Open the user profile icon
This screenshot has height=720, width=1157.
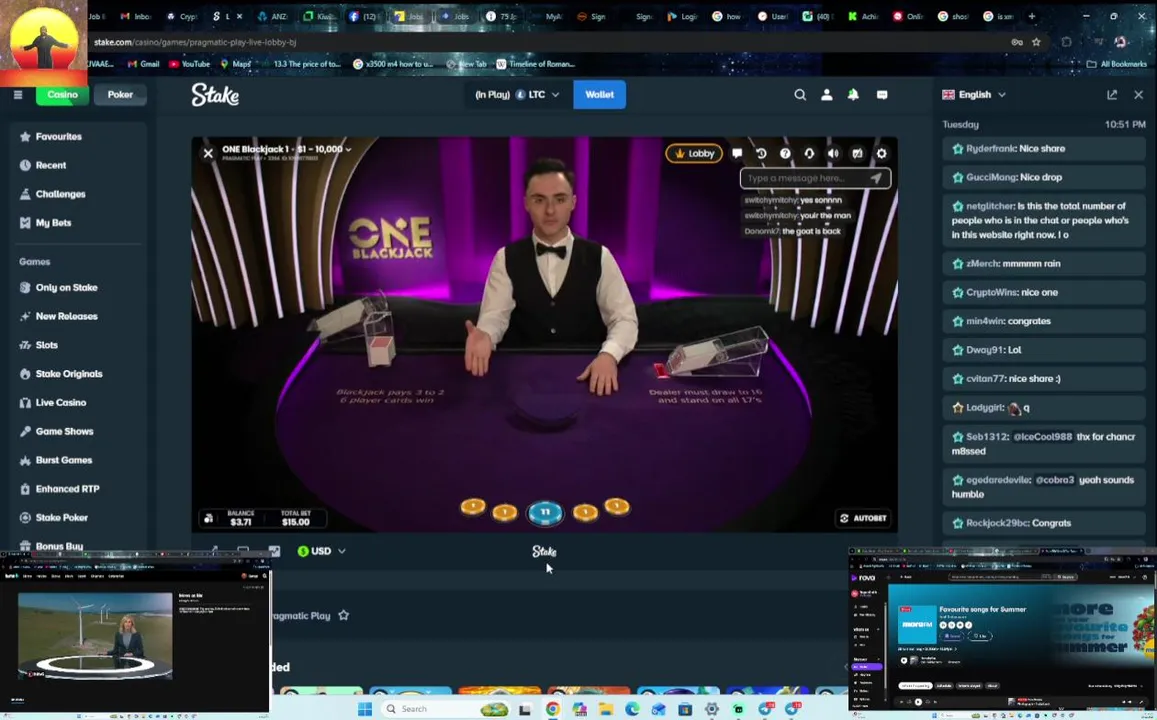pyautogui.click(x=826, y=94)
